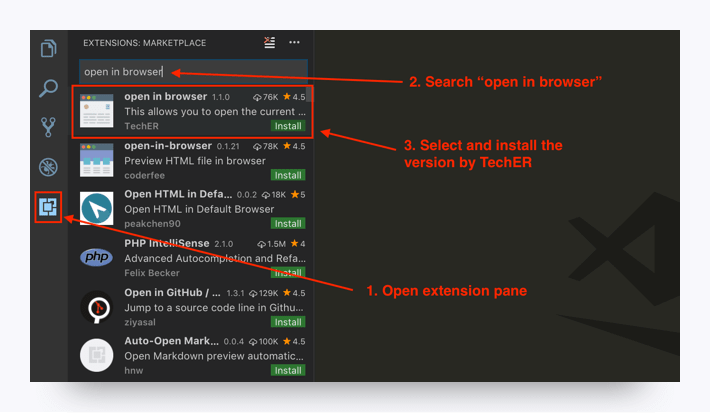Select the 'open-in-browser' extension title

click(168, 146)
